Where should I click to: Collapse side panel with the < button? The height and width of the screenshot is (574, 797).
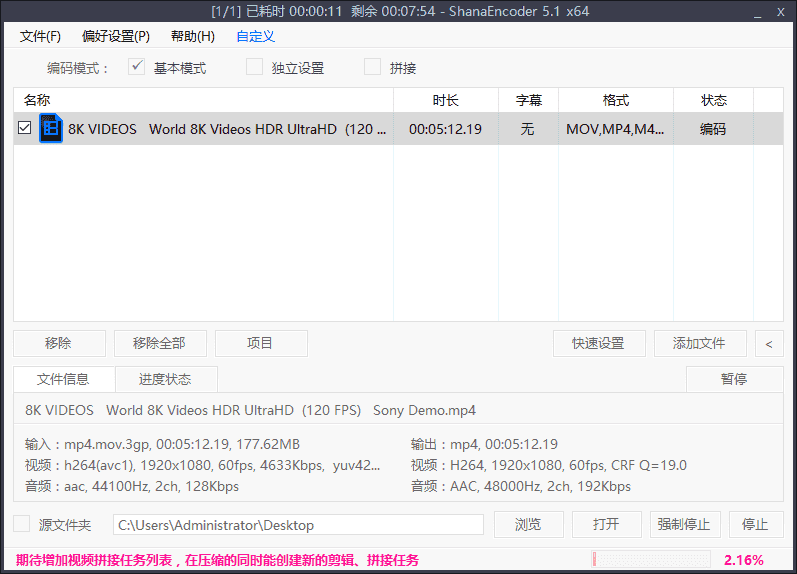[x=769, y=343]
